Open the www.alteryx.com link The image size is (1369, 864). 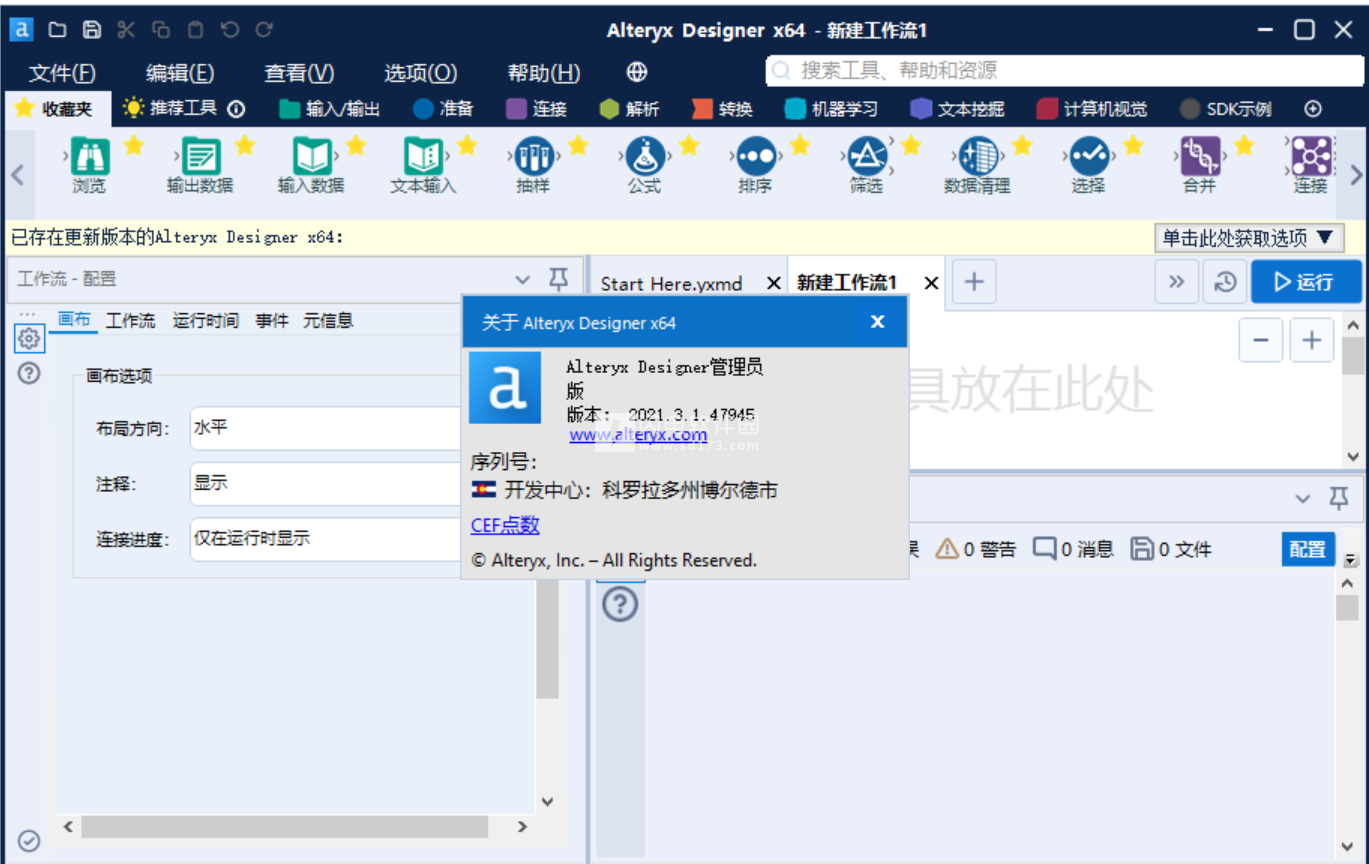638,435
